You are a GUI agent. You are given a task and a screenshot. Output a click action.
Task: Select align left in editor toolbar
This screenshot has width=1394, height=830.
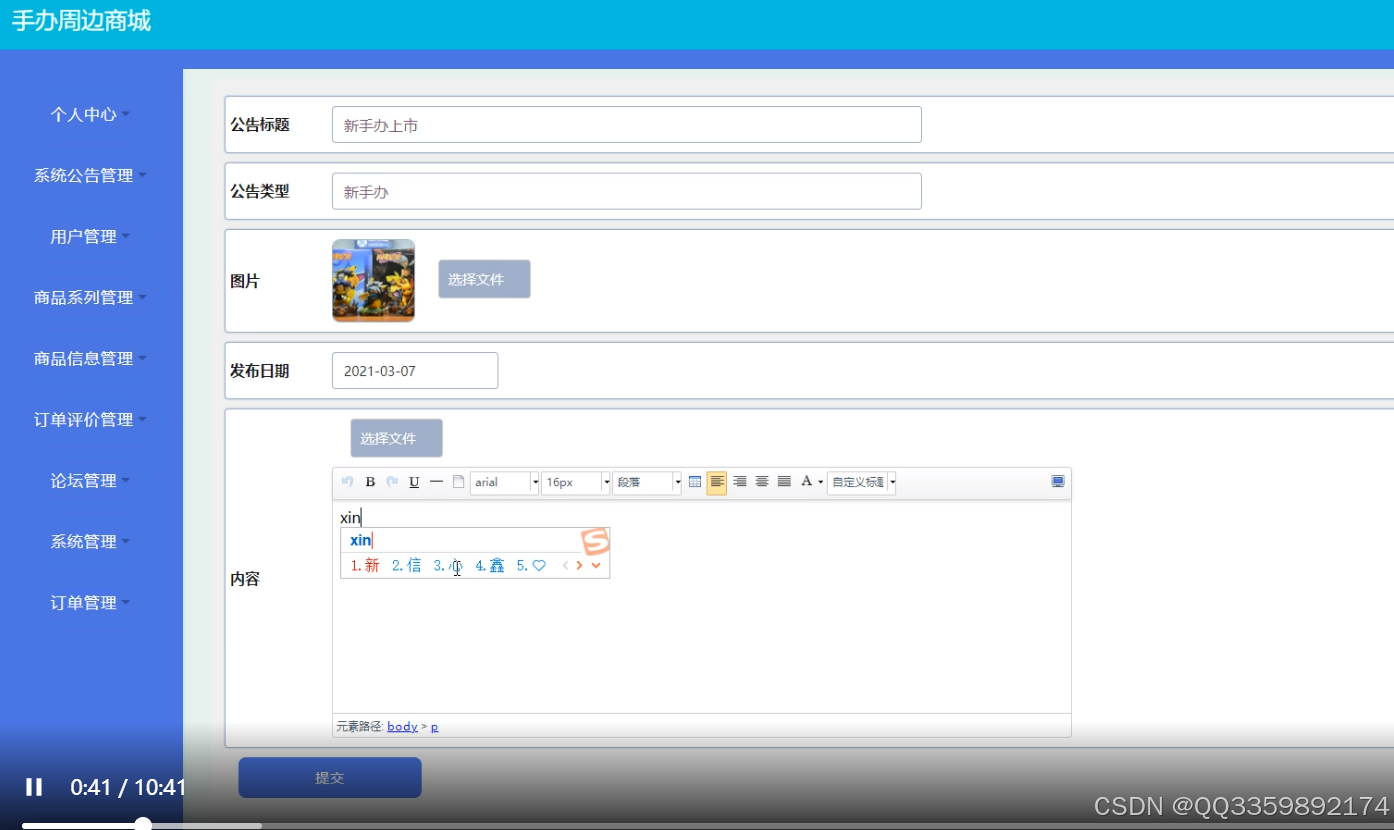tap(717, 483)
